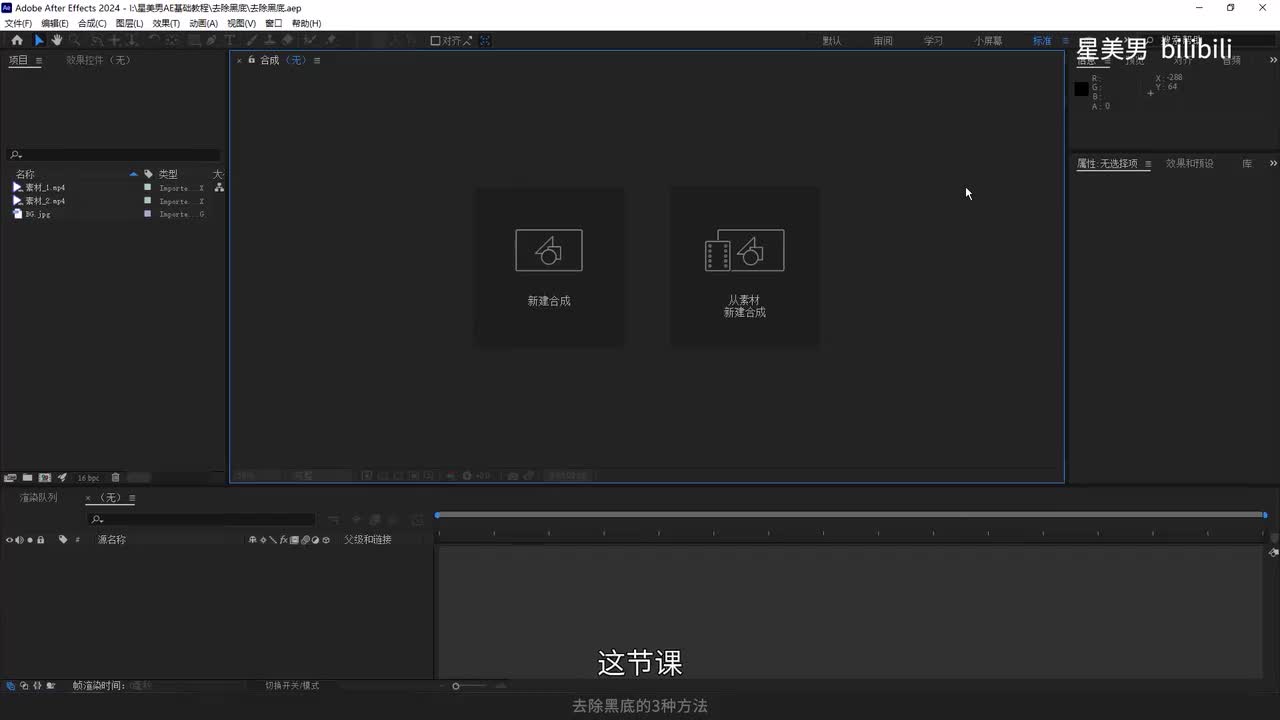Switch to 小屏幕 workspace
The width and height of the screenshot is (1280, 720).
pyautogui.click(x=989, y=41)
